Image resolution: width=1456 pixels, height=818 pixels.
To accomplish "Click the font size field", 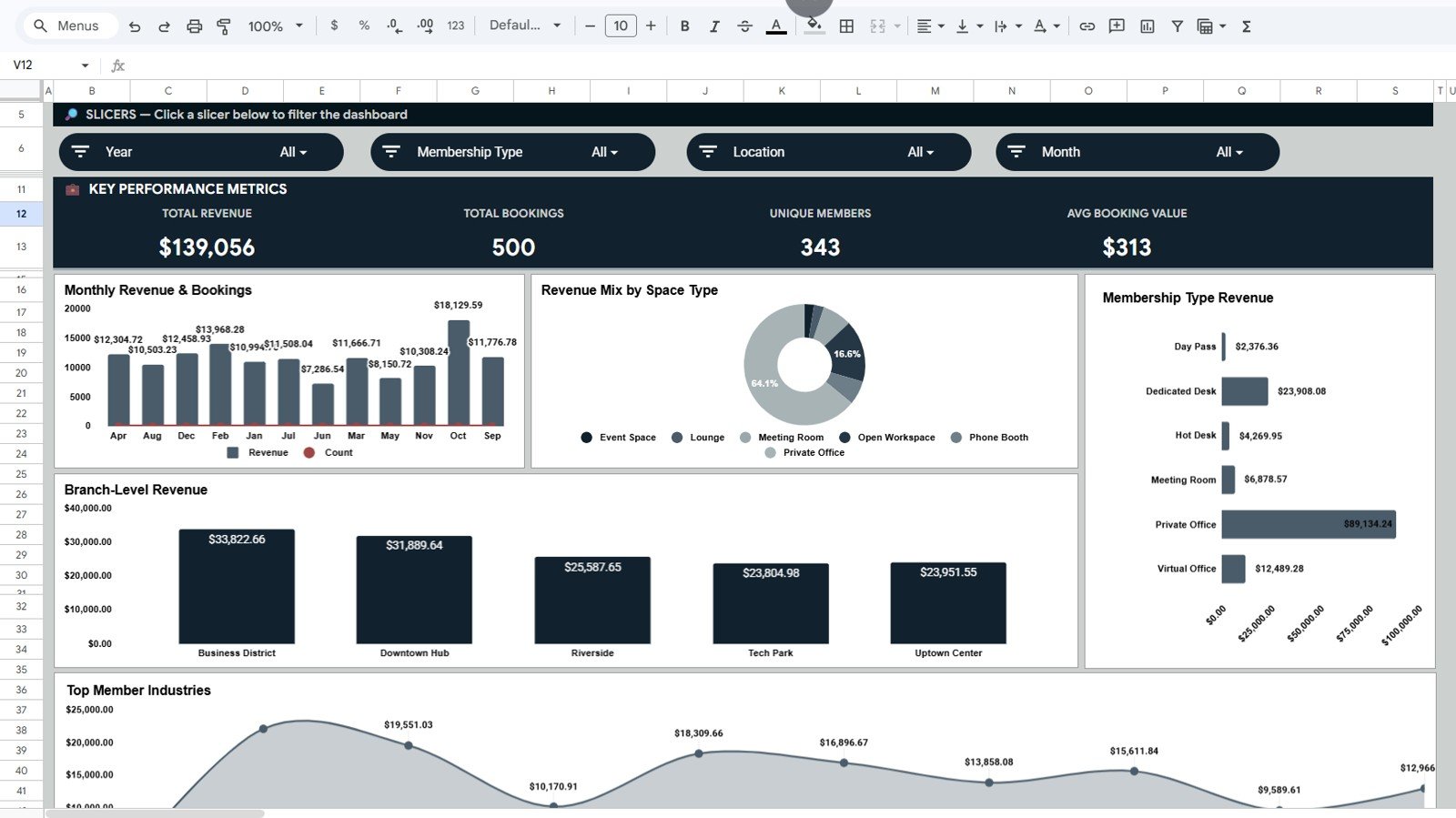I will pyautogui.click(x=621, y=25).
